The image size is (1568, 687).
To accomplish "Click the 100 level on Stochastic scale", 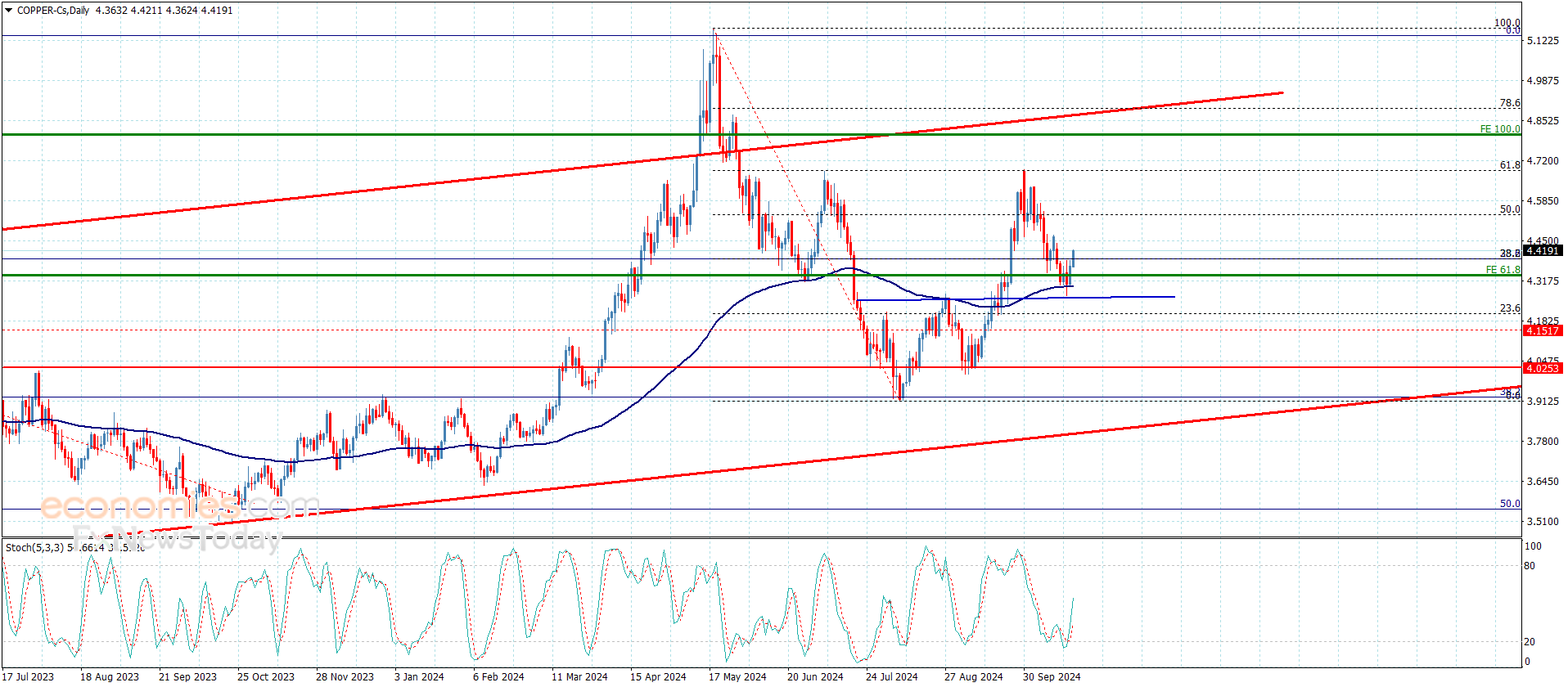I will coord(1533,546).
